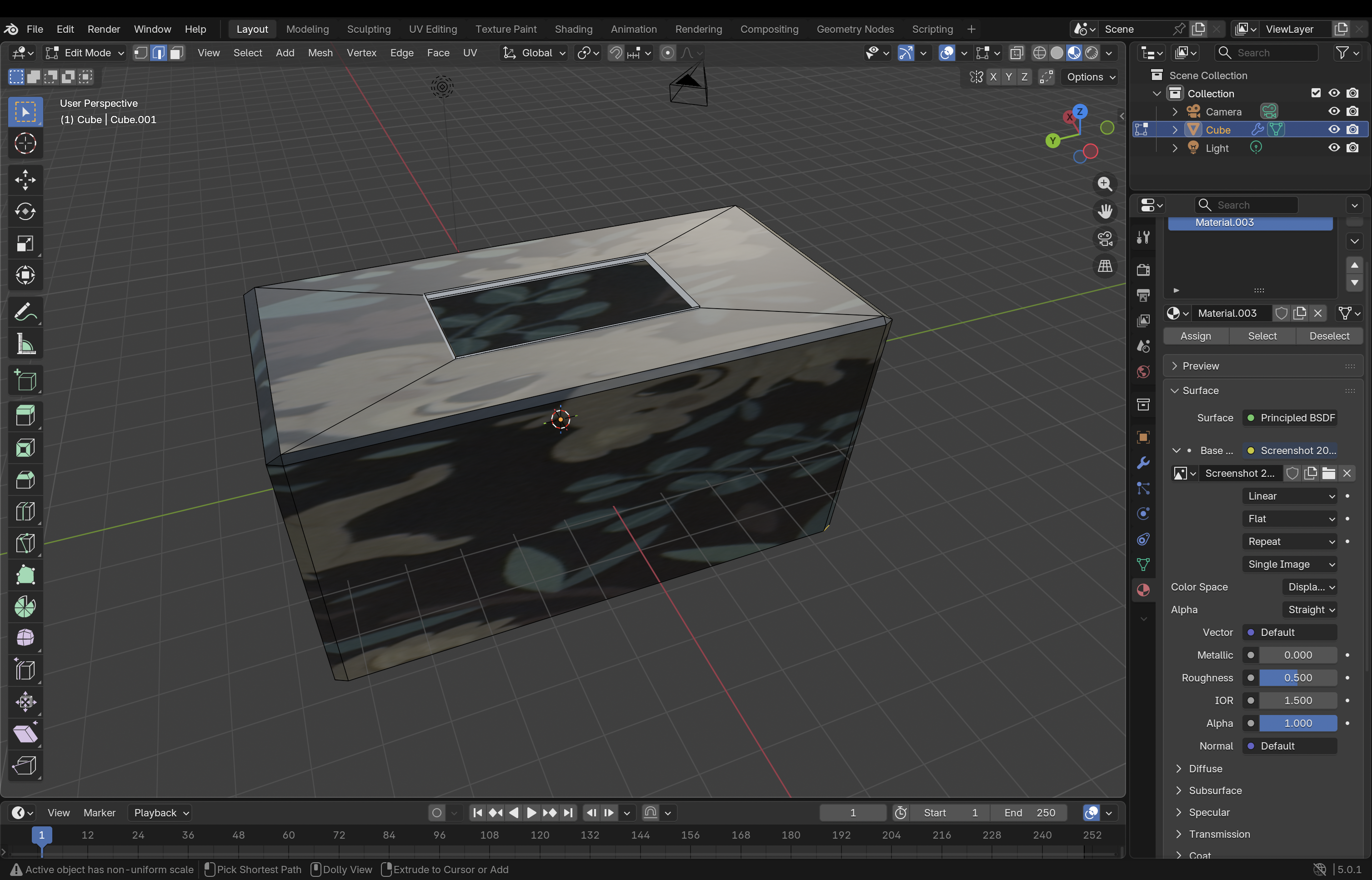Click the play animation button

[x=531, y=813]
